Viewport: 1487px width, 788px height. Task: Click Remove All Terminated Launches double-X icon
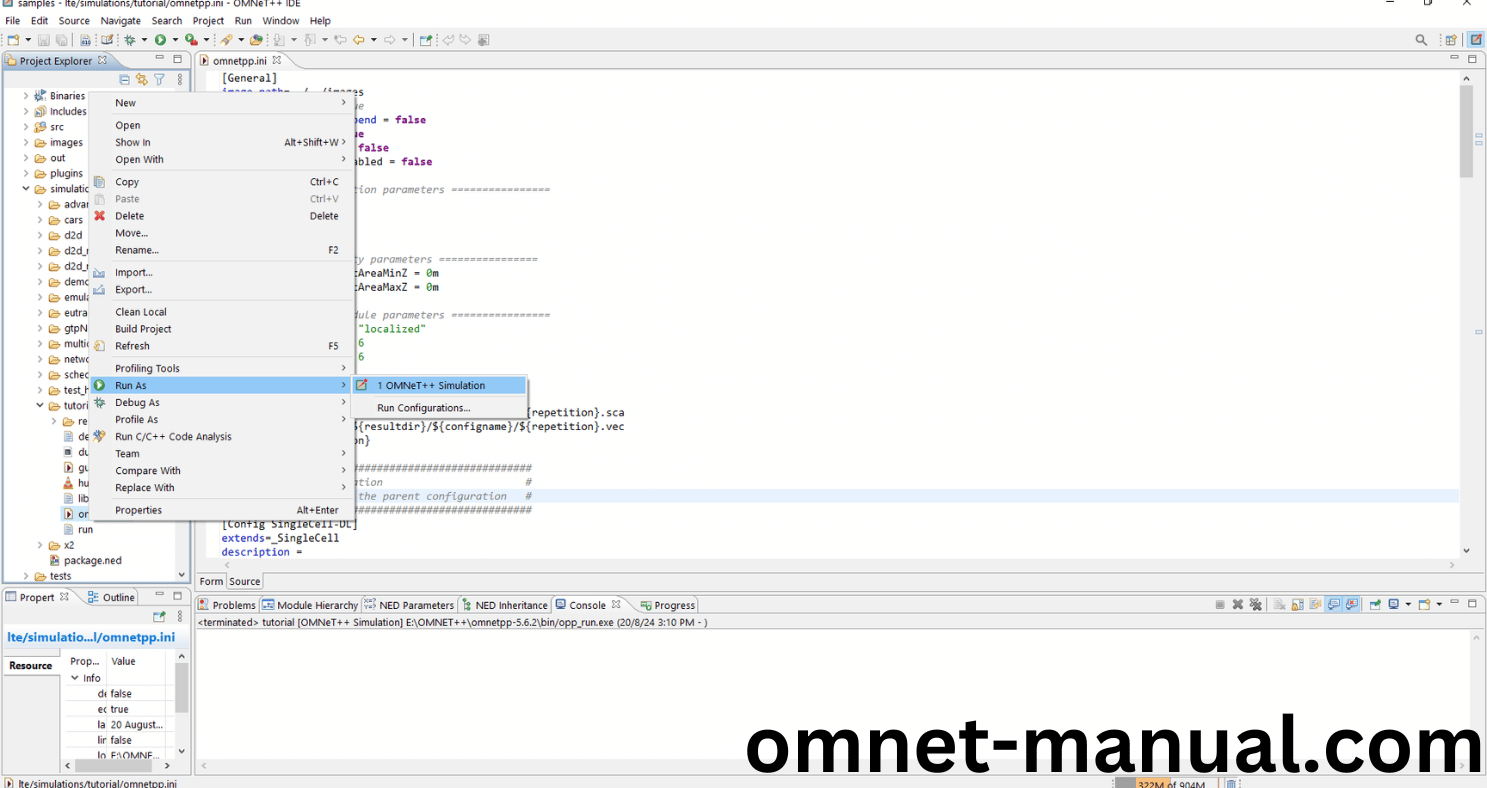[x=1256, y=605]
